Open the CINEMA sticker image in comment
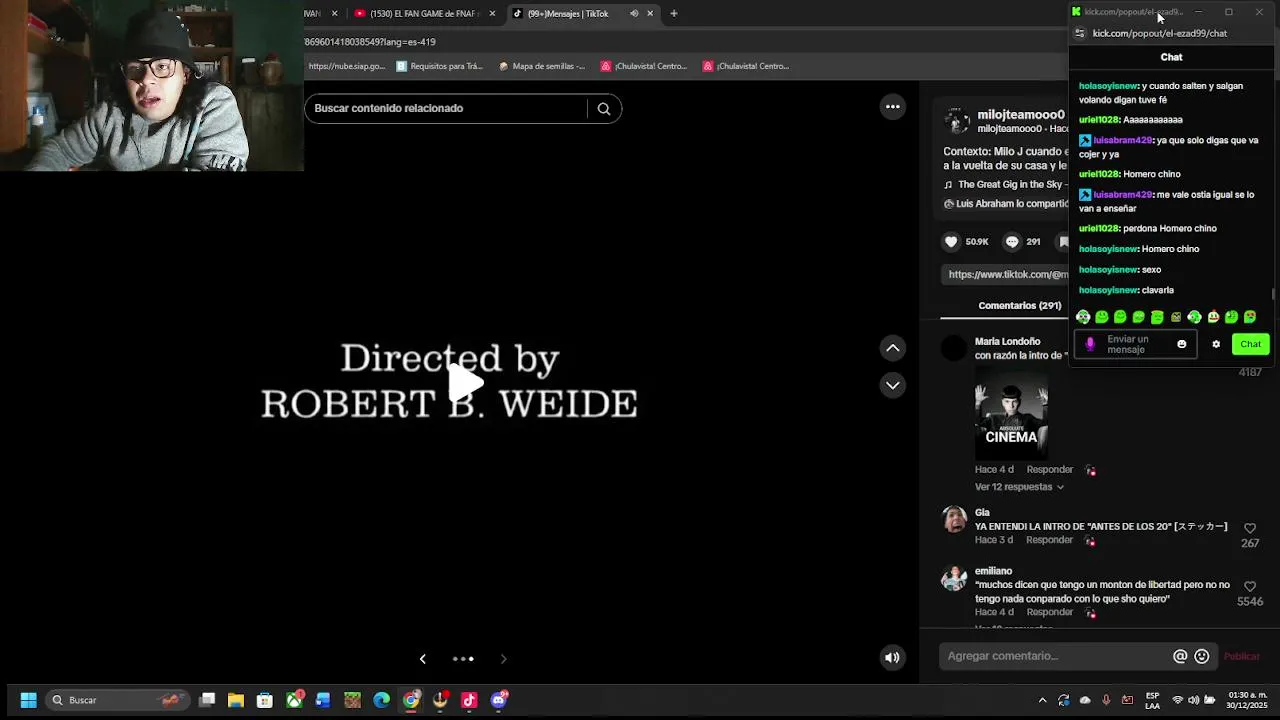The image size is (1280, 720). click(x=1011, y=415)
